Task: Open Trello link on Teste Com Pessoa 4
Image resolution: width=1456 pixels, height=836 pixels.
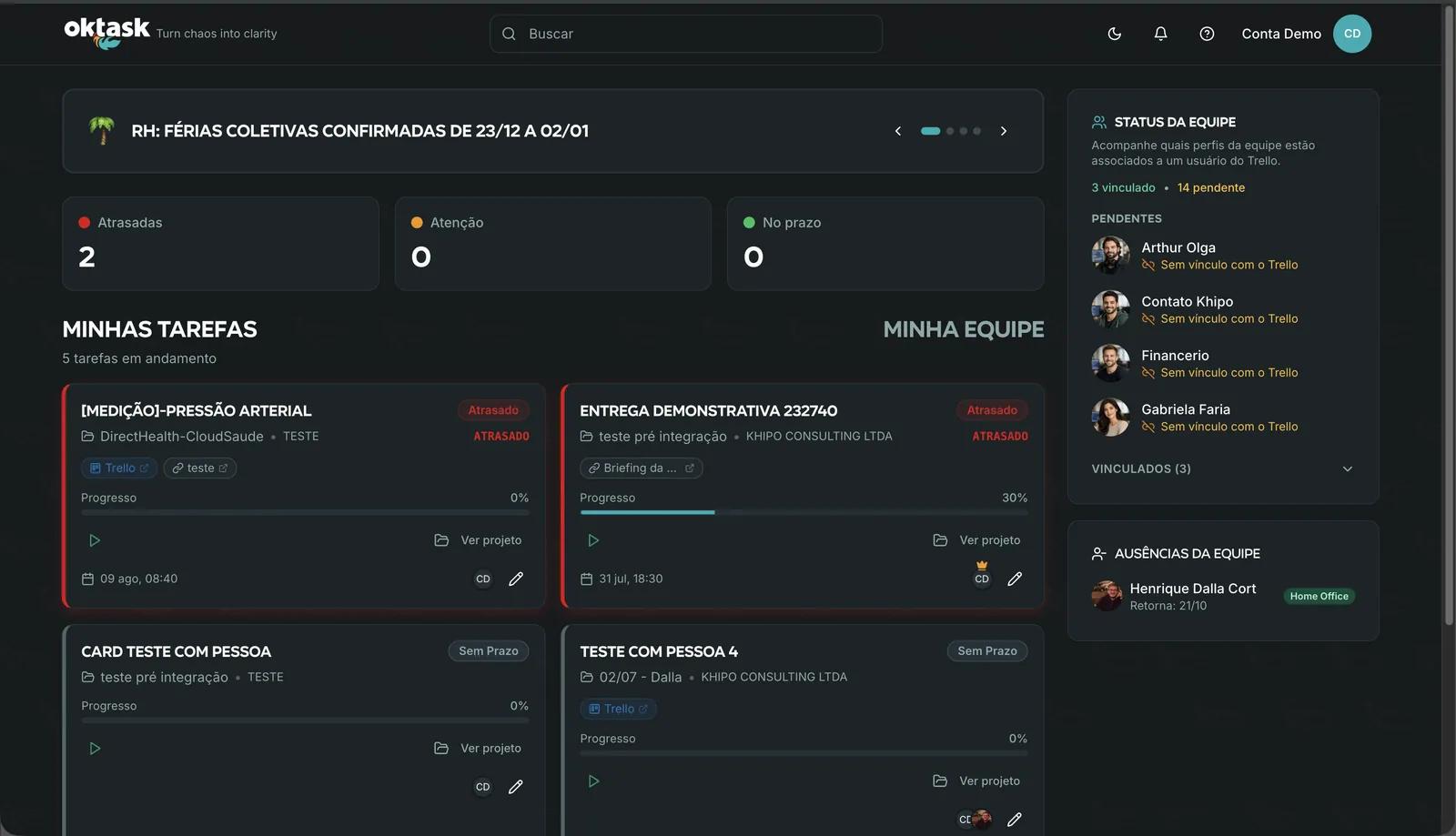Action: pos(618,709)
